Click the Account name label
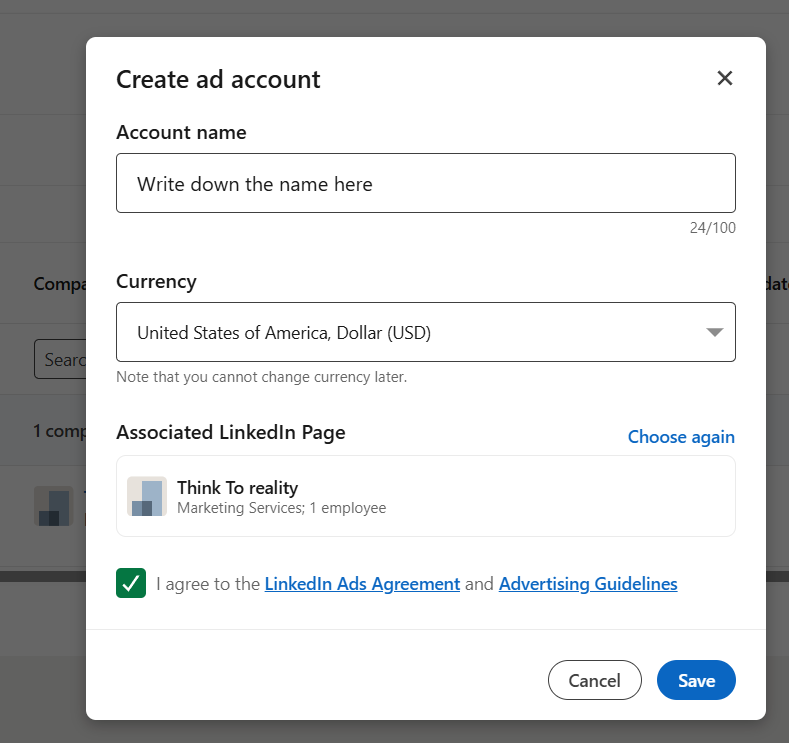Screen dimensions: 789x743 181,132
